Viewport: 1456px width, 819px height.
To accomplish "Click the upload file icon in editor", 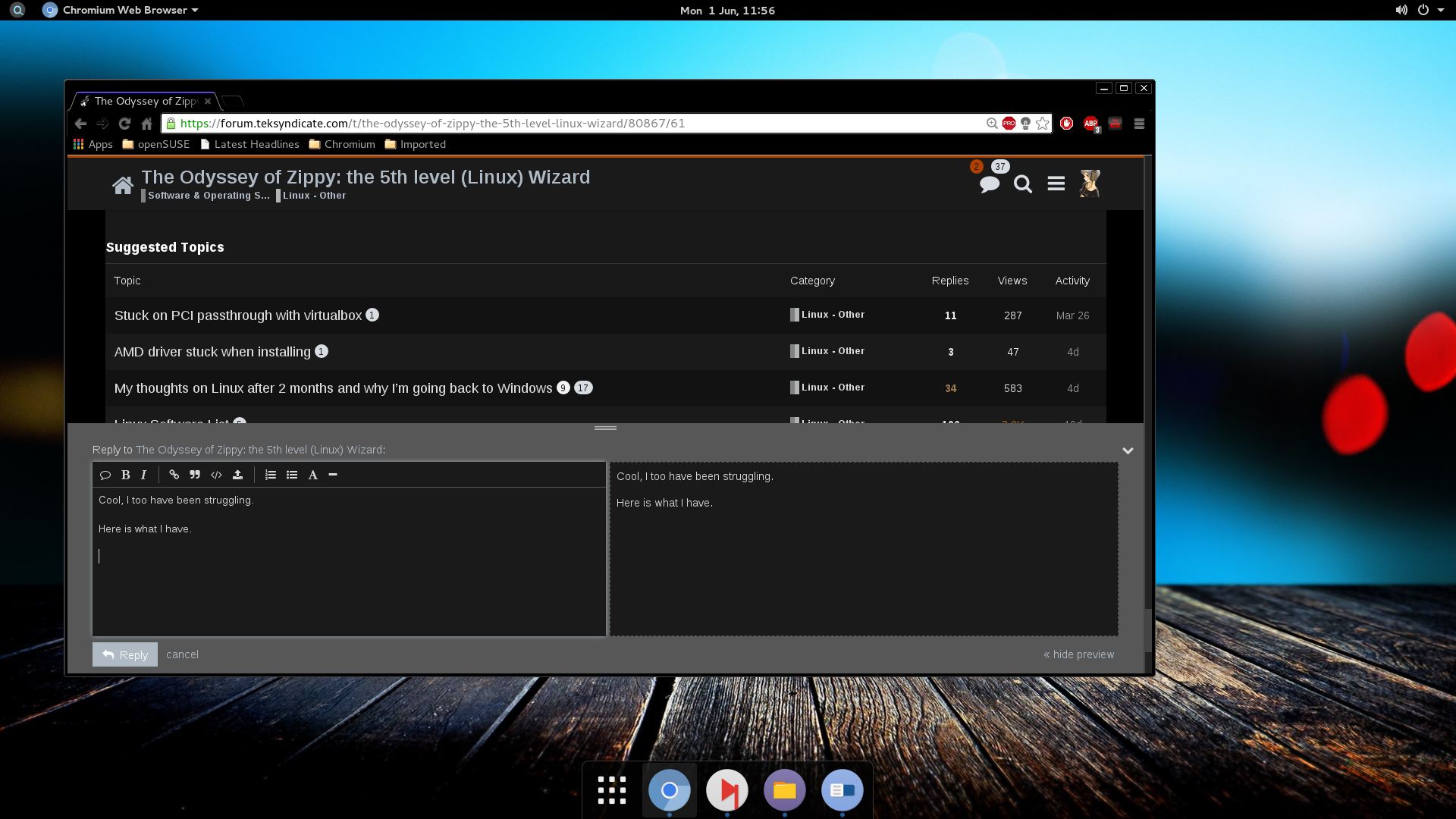I will [x=237, y=475].
